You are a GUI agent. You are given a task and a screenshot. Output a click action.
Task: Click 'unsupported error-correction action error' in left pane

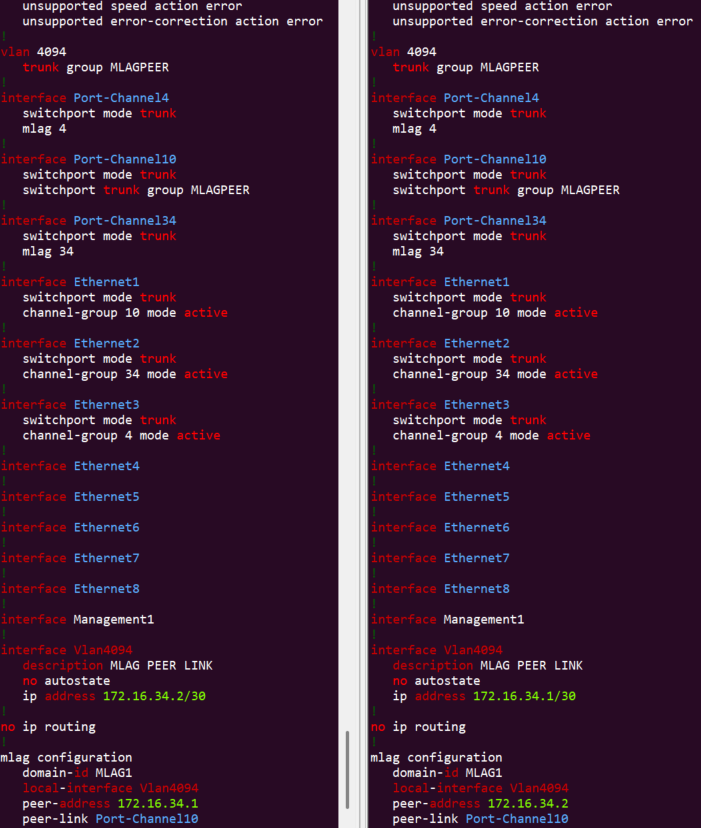[172, 21]
